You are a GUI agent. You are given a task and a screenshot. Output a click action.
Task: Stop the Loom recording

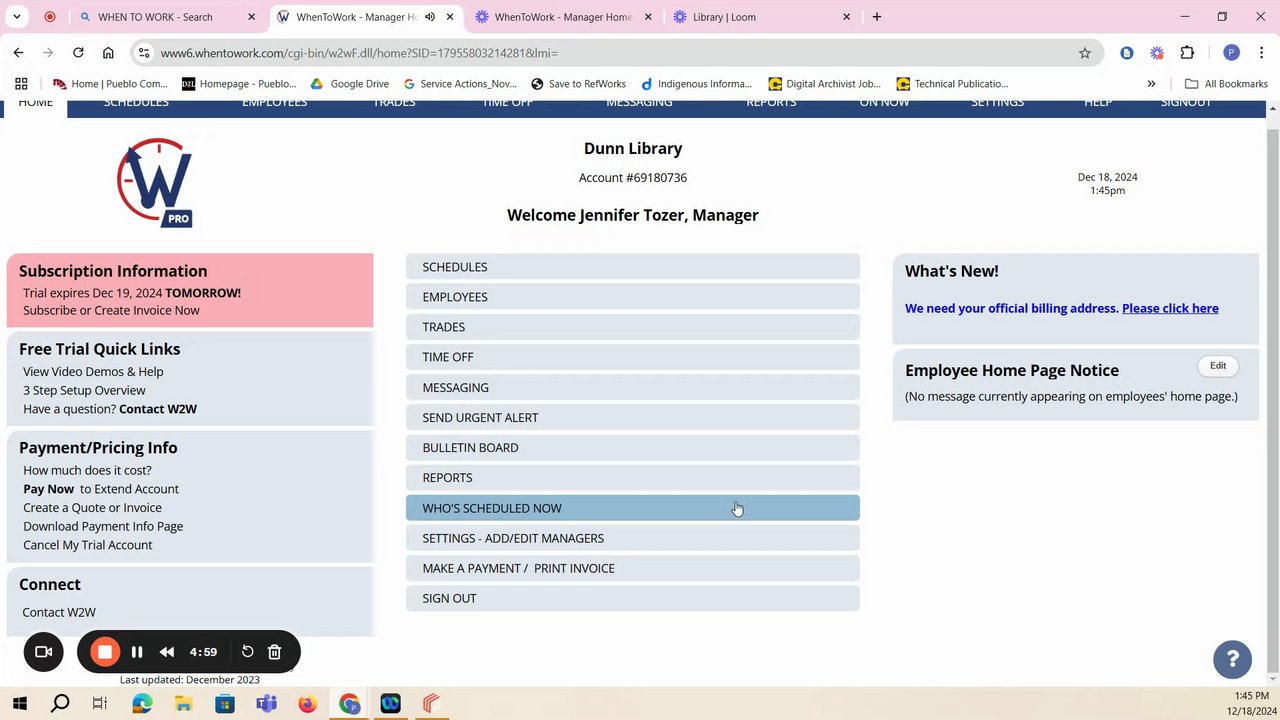(105, 652)
